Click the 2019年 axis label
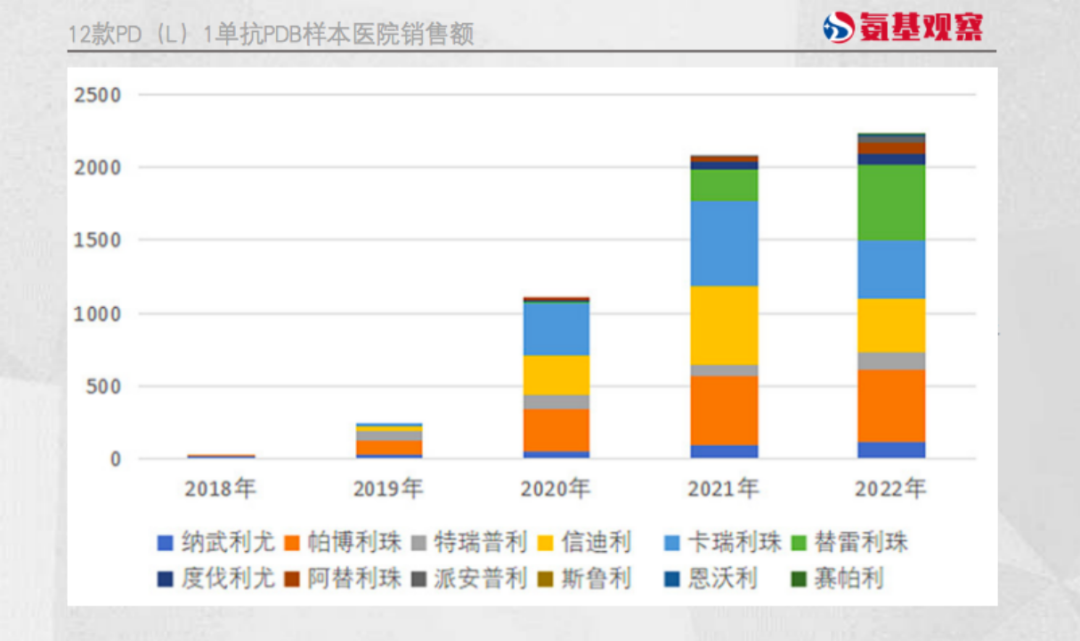The width and height of the screenshot is (1080, 641). click(x=388, y=488)
